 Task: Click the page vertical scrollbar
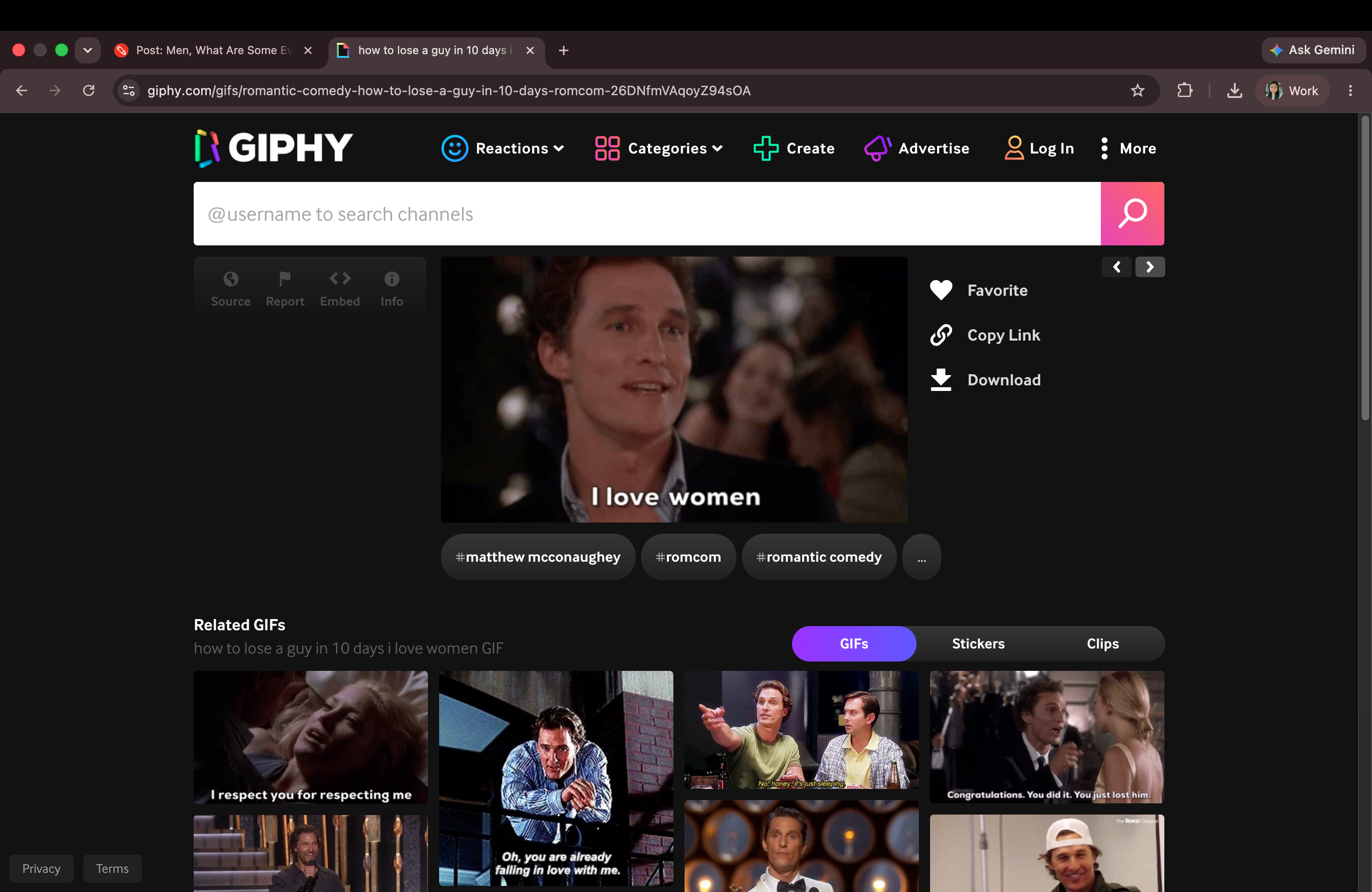pyautogui.click(x=1365, y=268)
